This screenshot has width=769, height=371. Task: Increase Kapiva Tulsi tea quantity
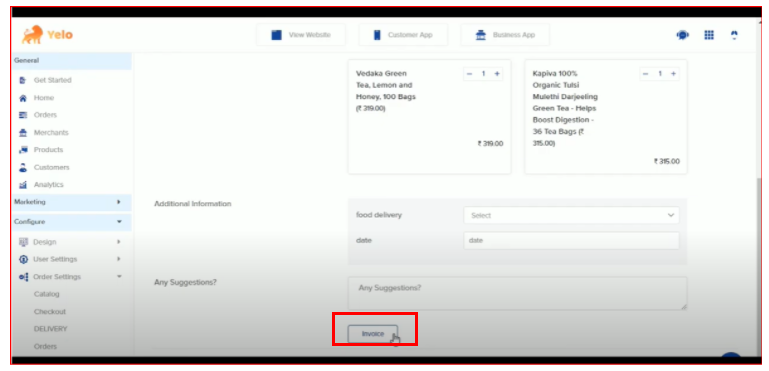[x=673, y=74]
